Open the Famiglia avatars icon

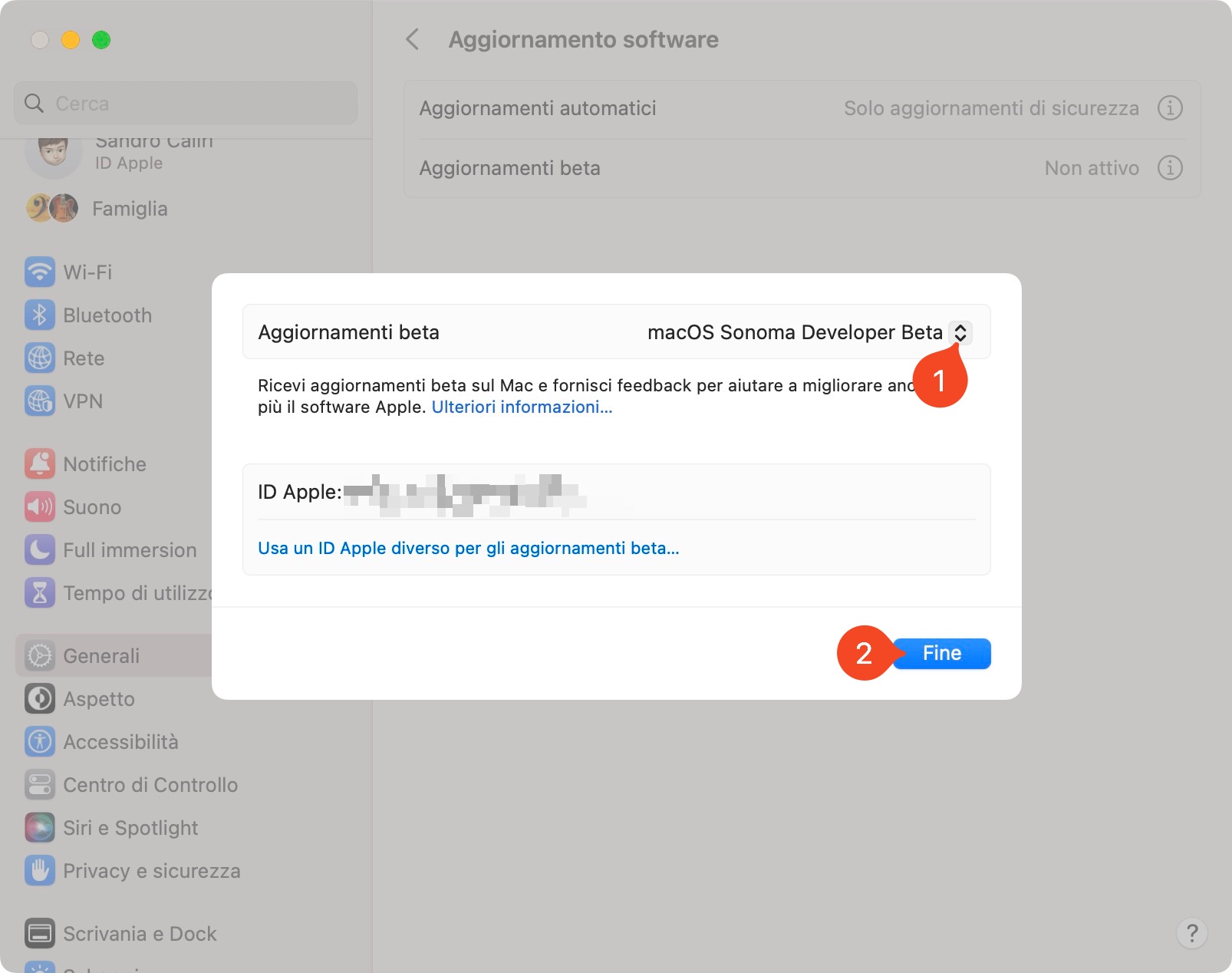pyautogui.click(x=52, y=208)
